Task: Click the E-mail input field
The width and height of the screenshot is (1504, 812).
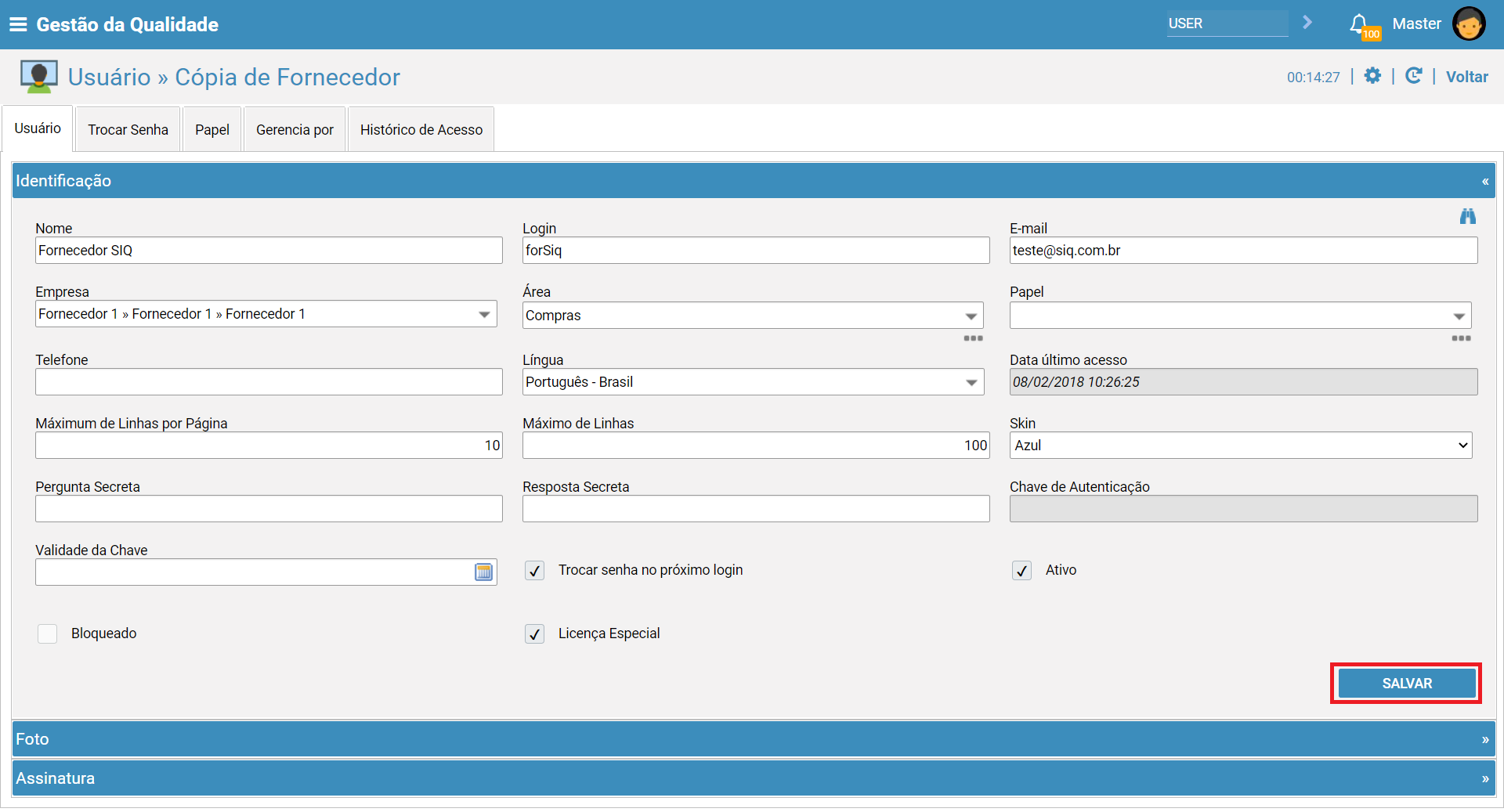Action: 1243,251
